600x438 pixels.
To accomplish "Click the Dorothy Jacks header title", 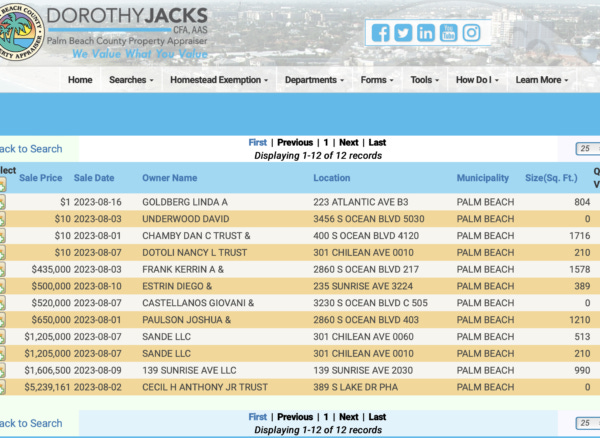I will (x=127, y=16).
